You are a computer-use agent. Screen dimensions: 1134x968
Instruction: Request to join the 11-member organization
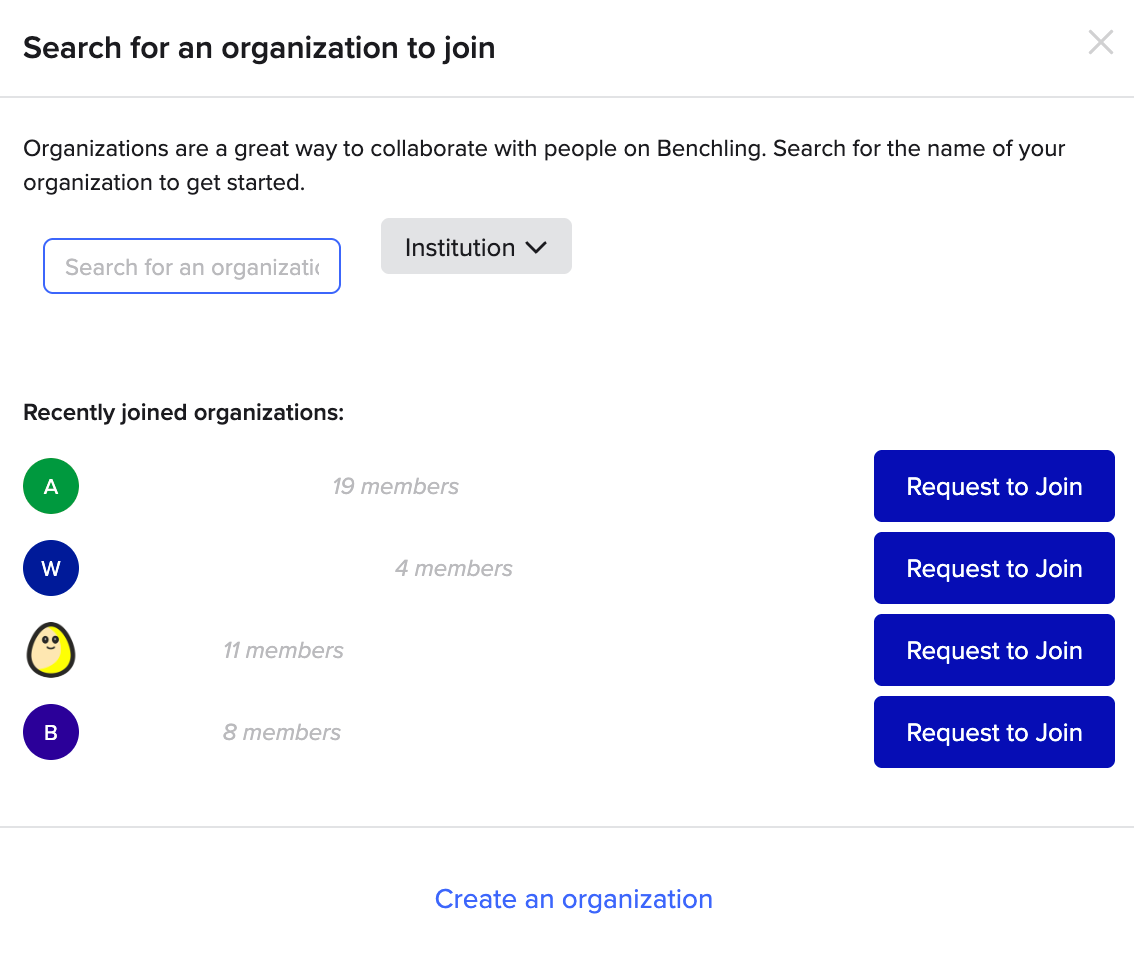(x=994, y=651)
